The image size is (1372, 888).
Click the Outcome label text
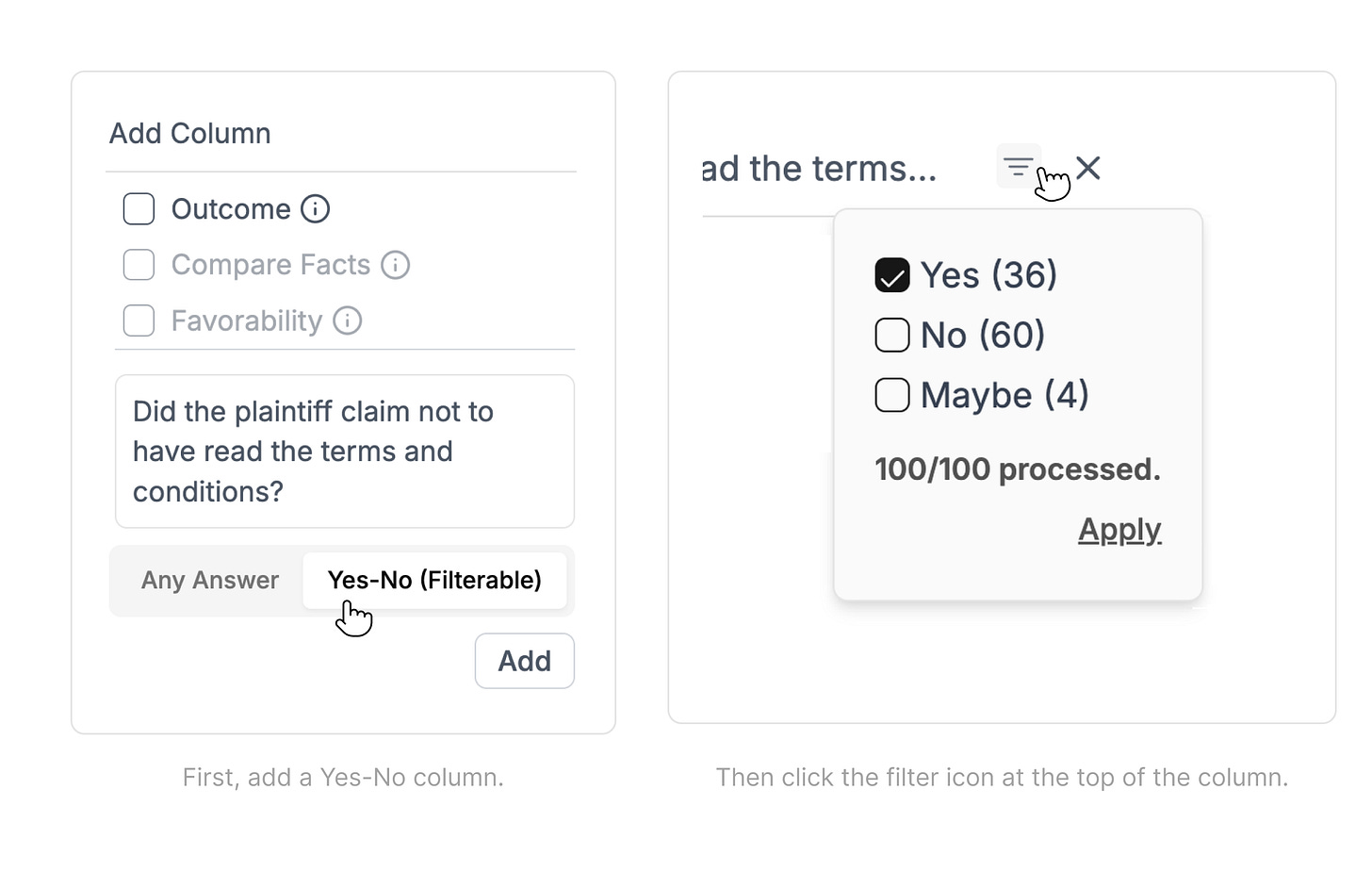(231, 209)
